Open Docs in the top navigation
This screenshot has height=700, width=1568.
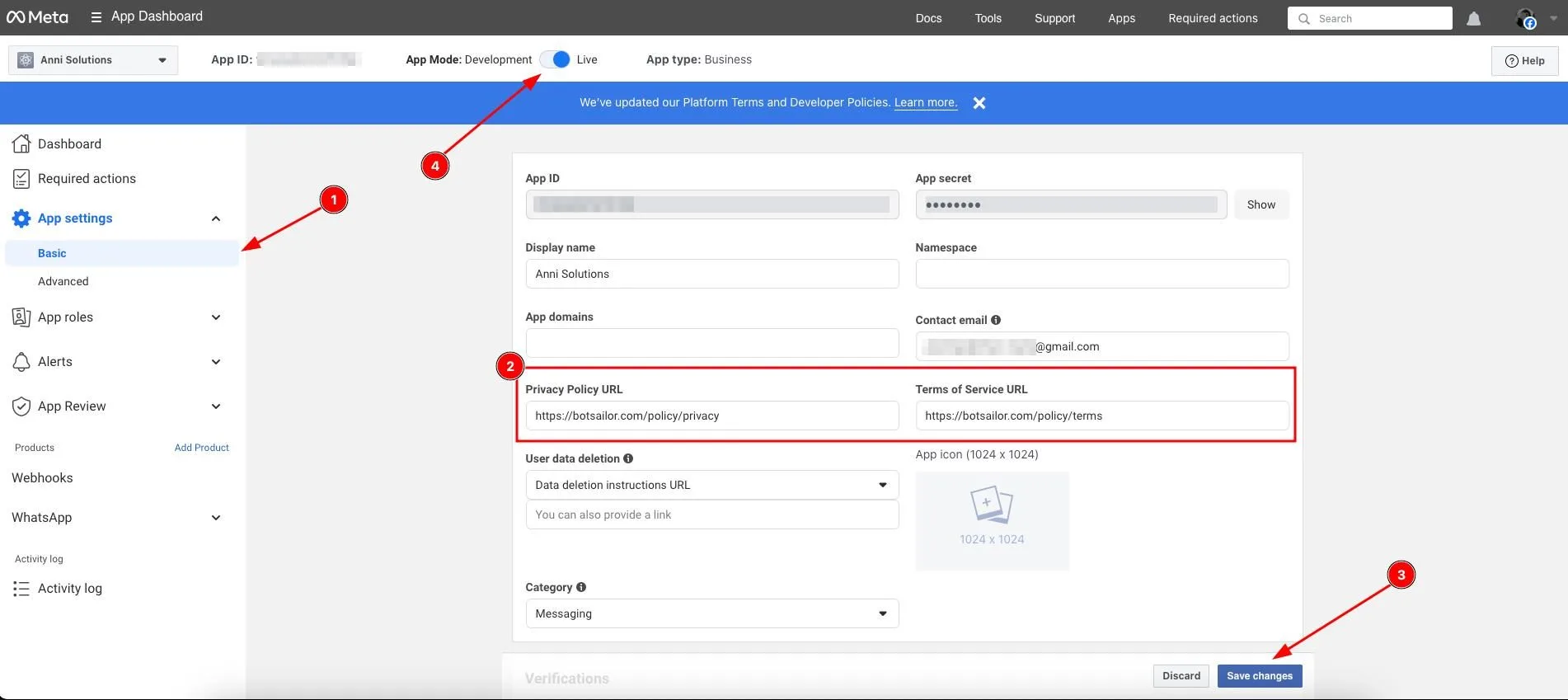coord(928,18)
